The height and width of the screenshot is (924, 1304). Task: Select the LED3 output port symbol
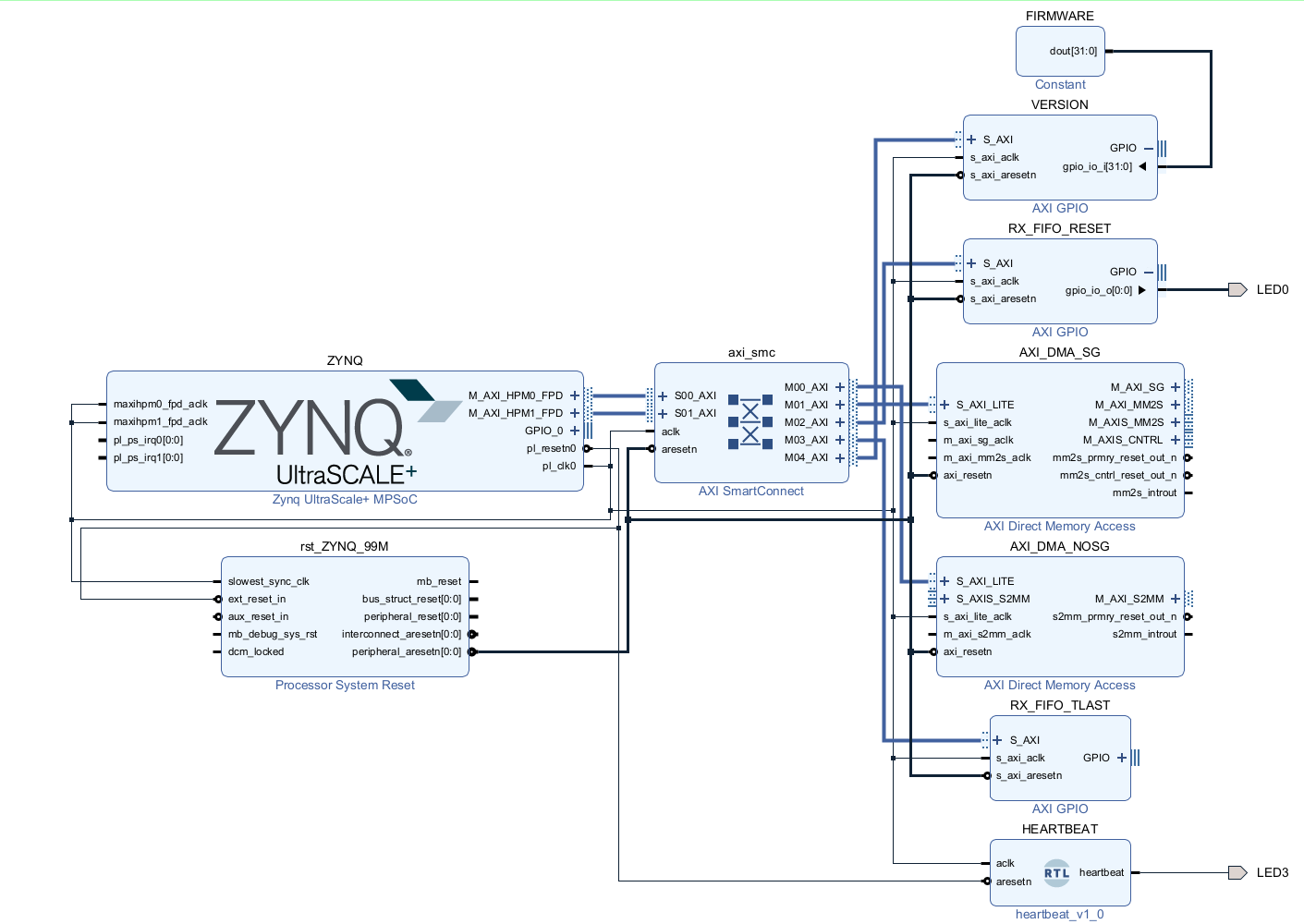pyautogui.click(x=1237, y=872)
